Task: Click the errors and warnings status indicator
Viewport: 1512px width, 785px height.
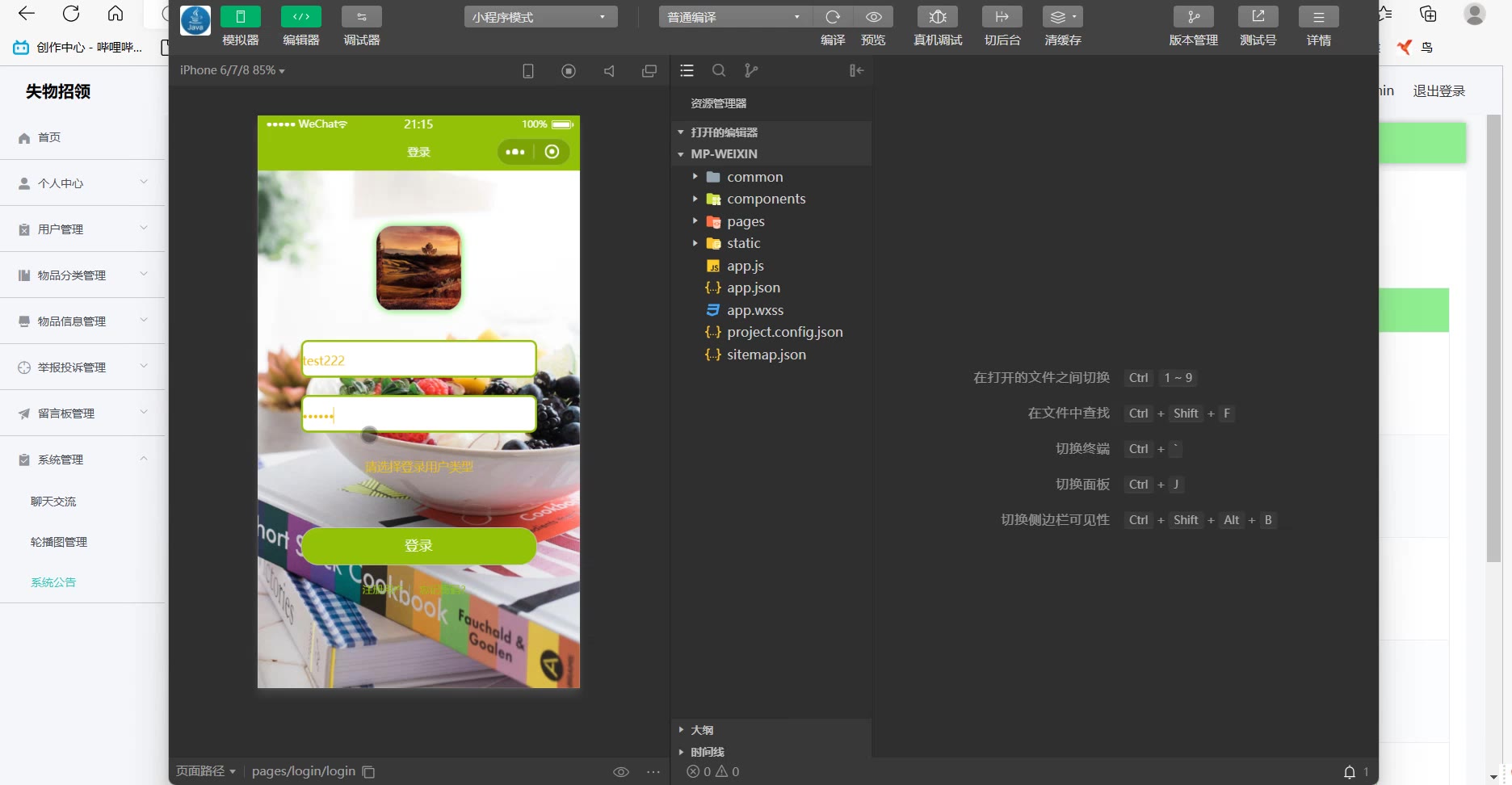Action: pos(713,772)
